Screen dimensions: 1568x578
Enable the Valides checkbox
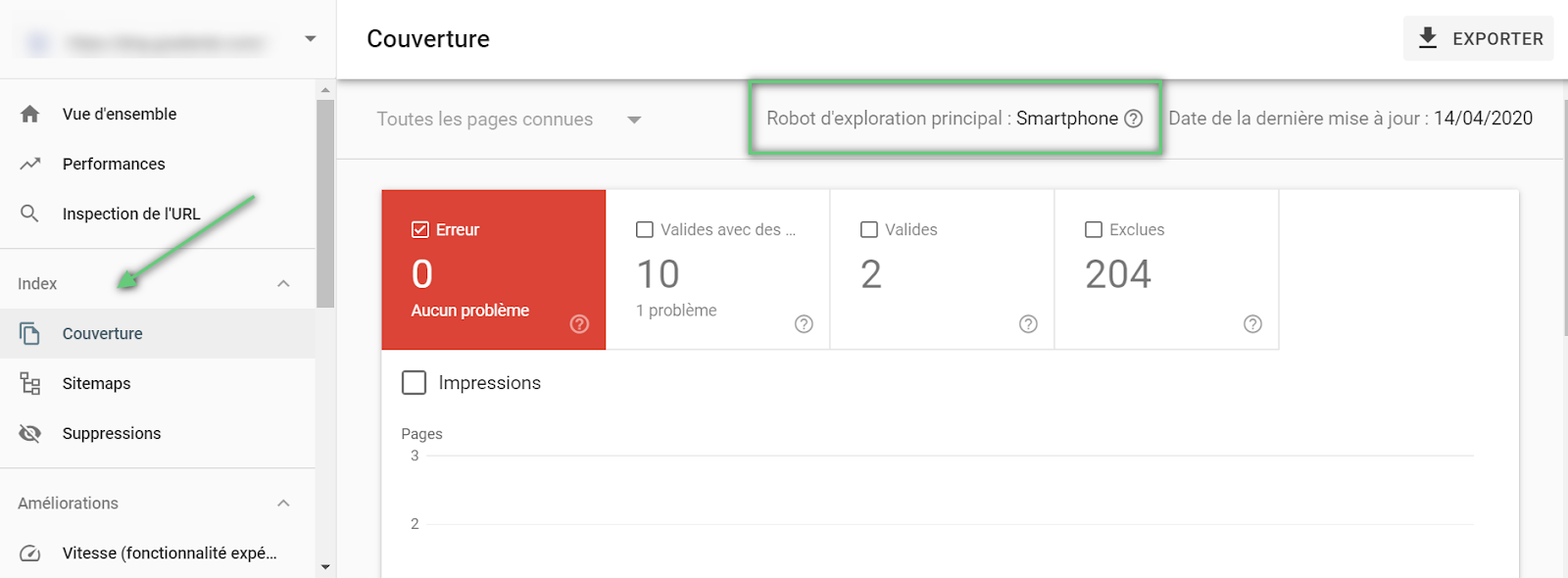869,229
